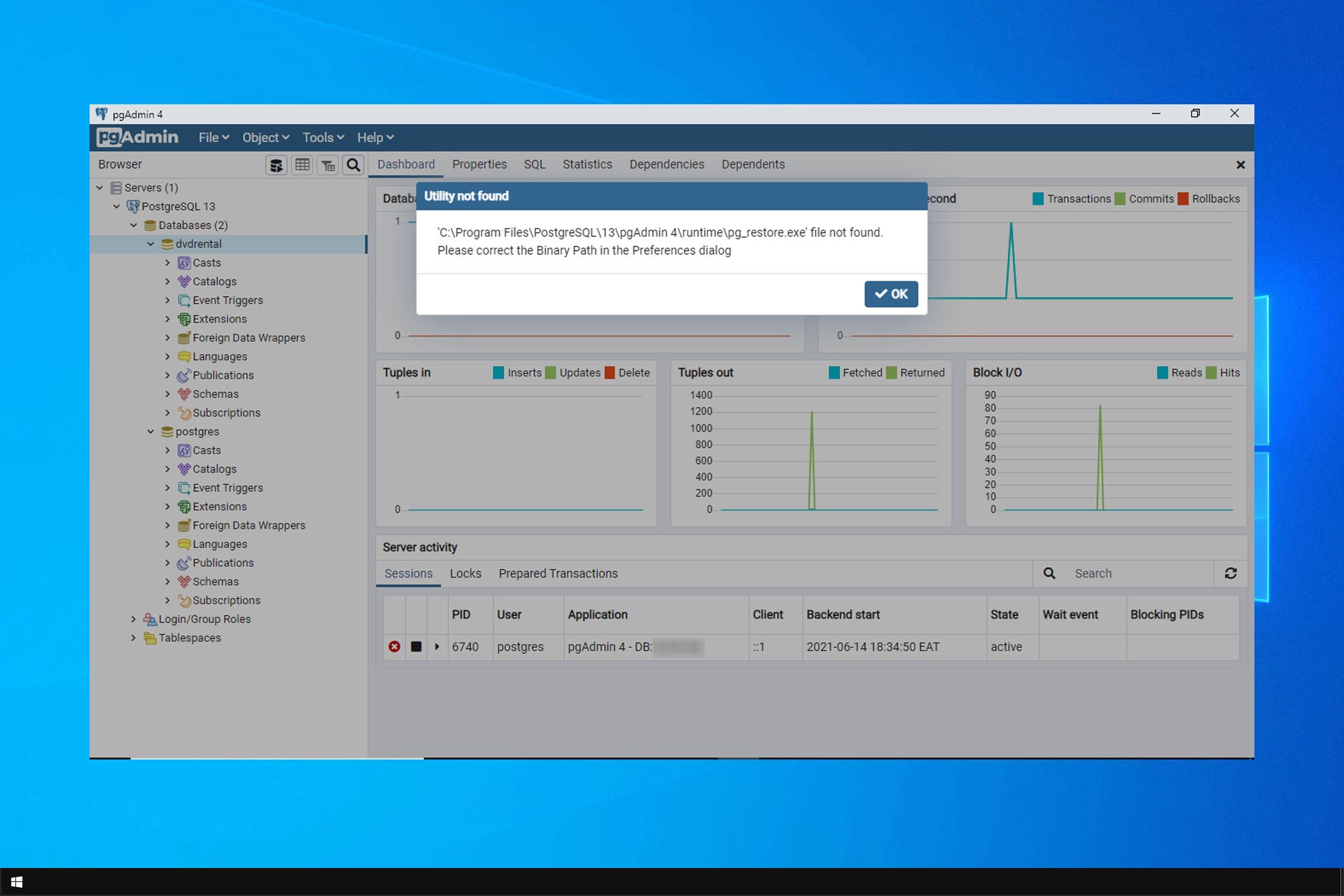Refresh the Server activity list

1231,573
